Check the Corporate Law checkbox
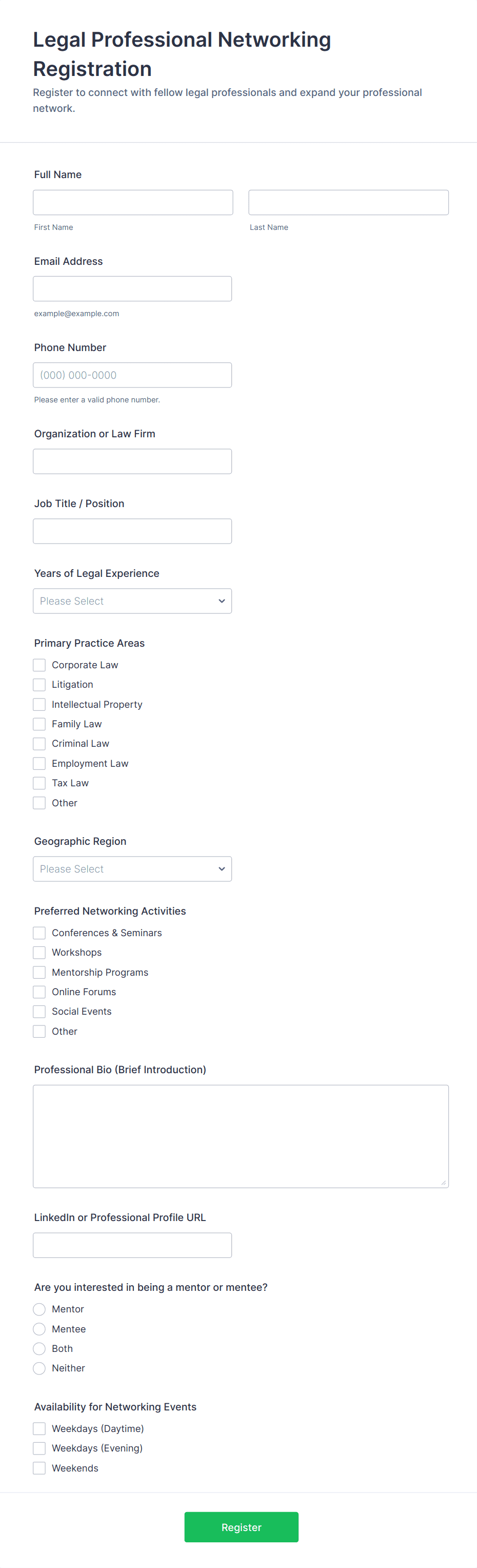 [x=39, y=665]
